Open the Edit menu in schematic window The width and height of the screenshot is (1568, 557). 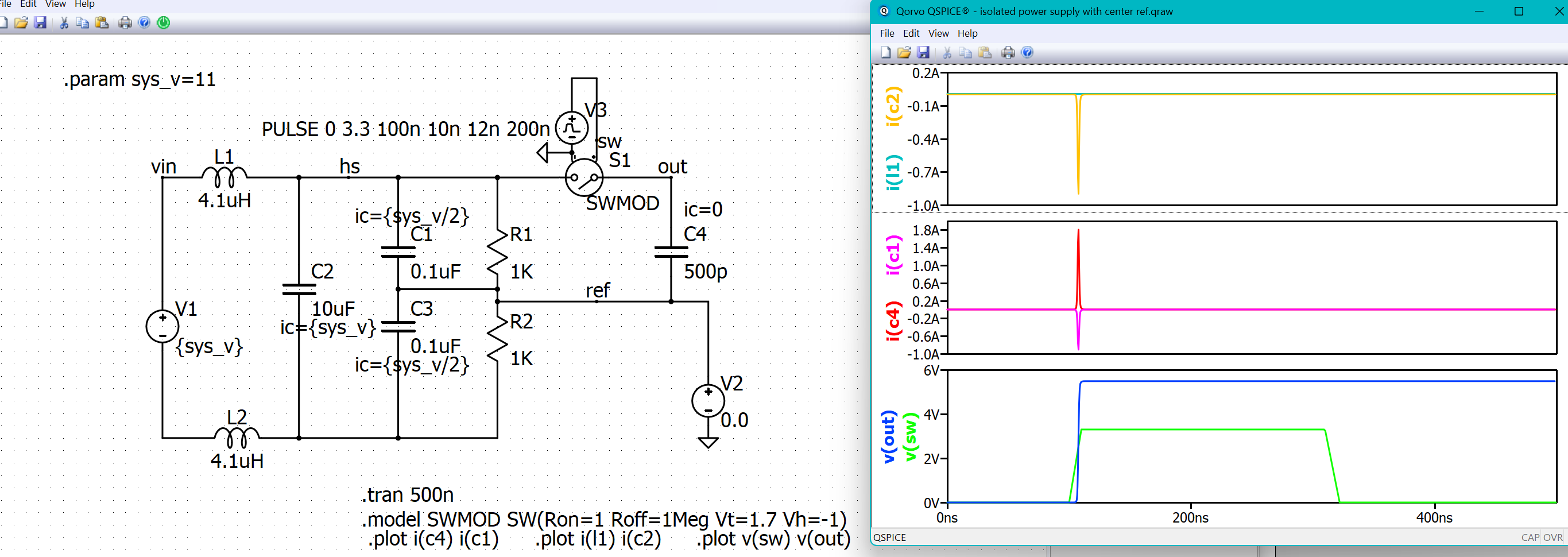click(x=28, y=4)
